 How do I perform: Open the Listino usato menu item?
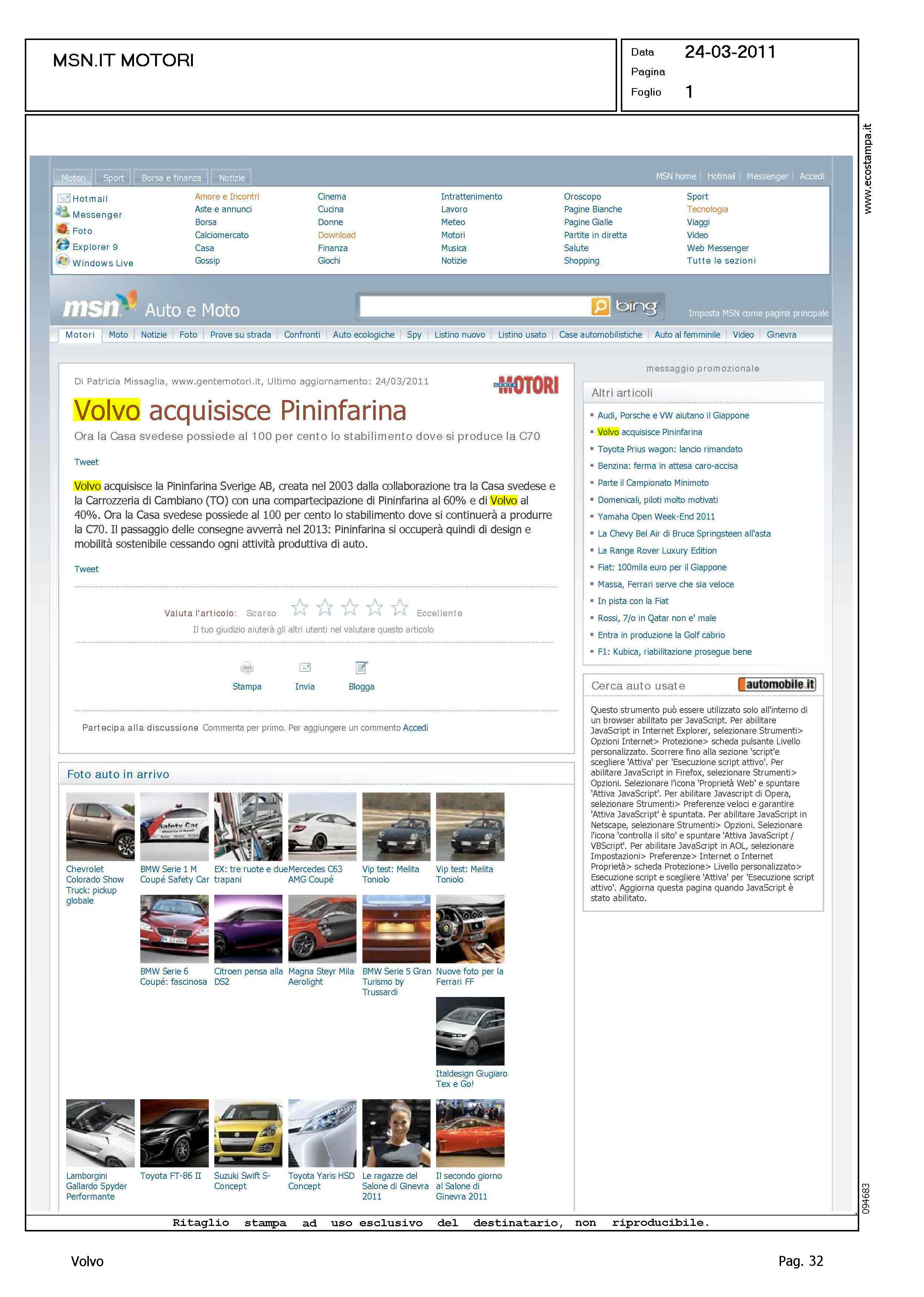pos(522,335)
